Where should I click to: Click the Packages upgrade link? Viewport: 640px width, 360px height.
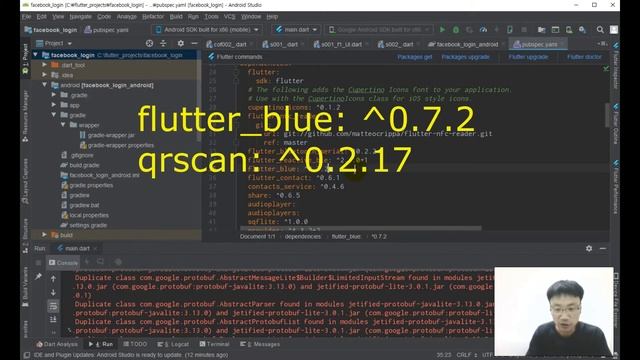[x=465, y=57]
